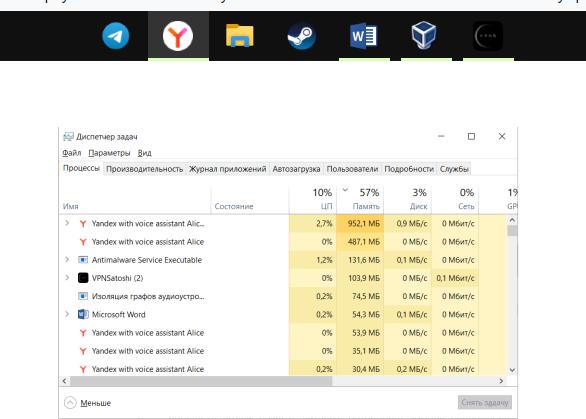Open the dark VPN app taskbar icon
This screenshot has width=586, height=419.
coord(488,36)
